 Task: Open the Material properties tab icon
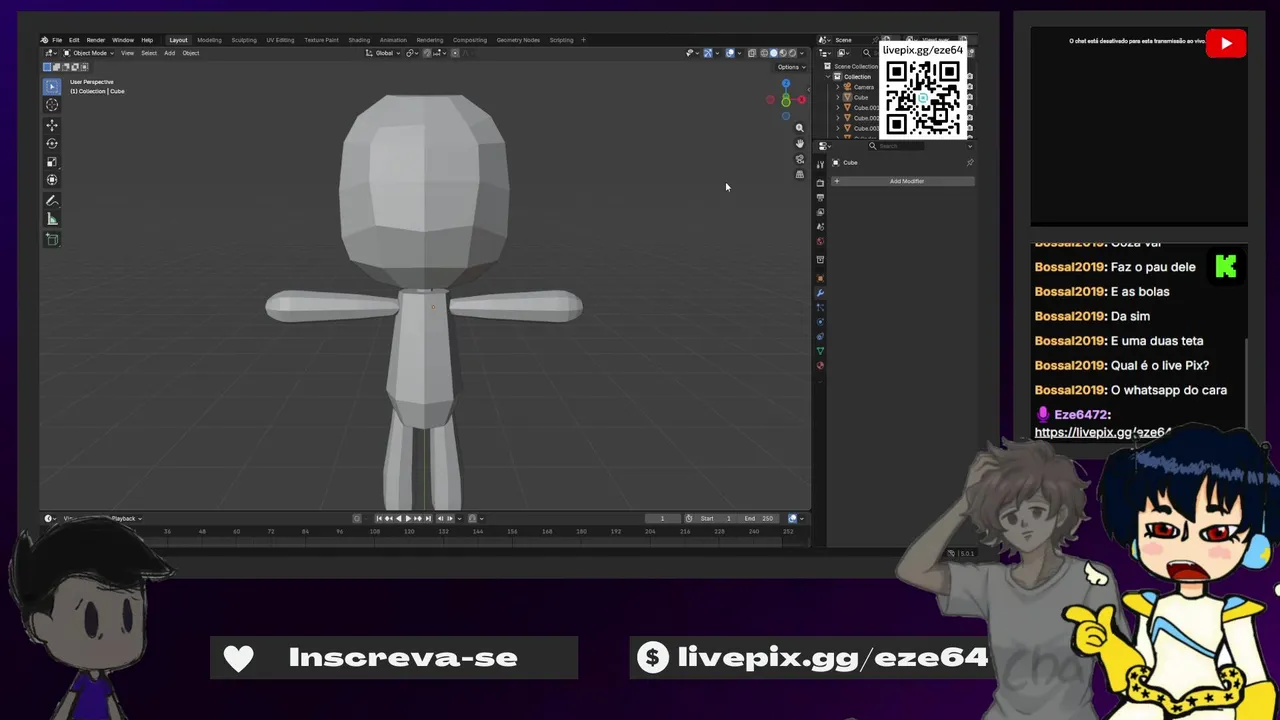tap(820, 365)
